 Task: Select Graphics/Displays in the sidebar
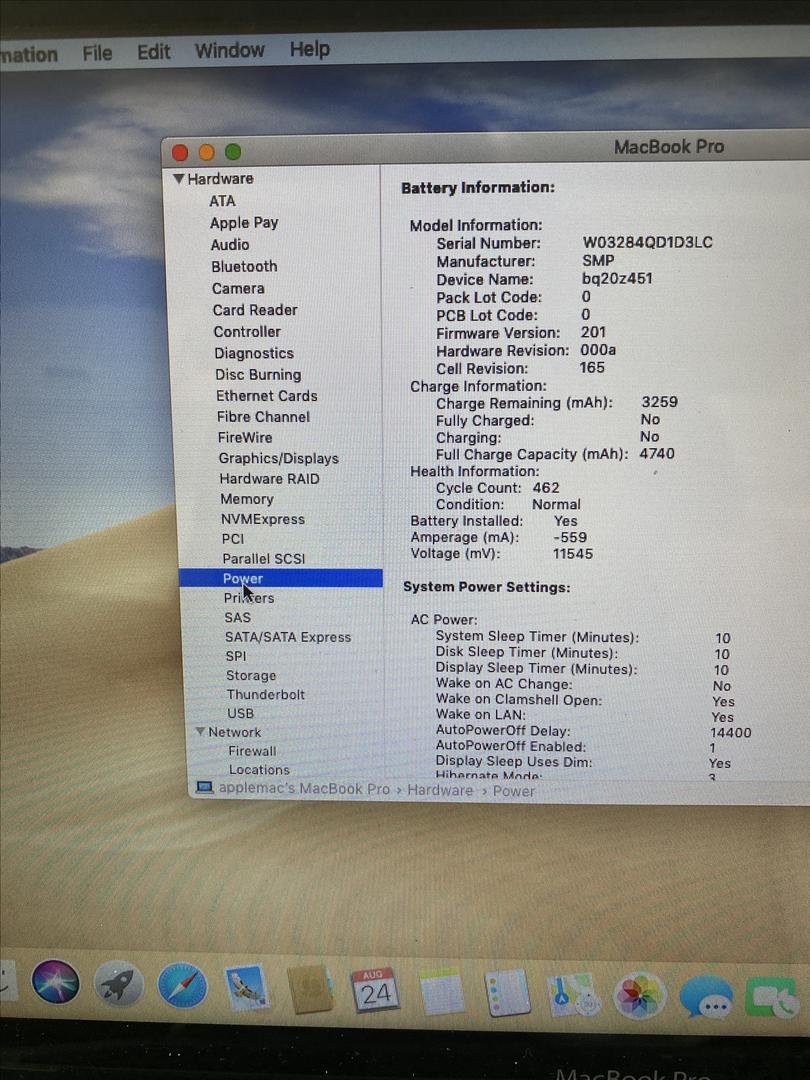tap(278, 458)
